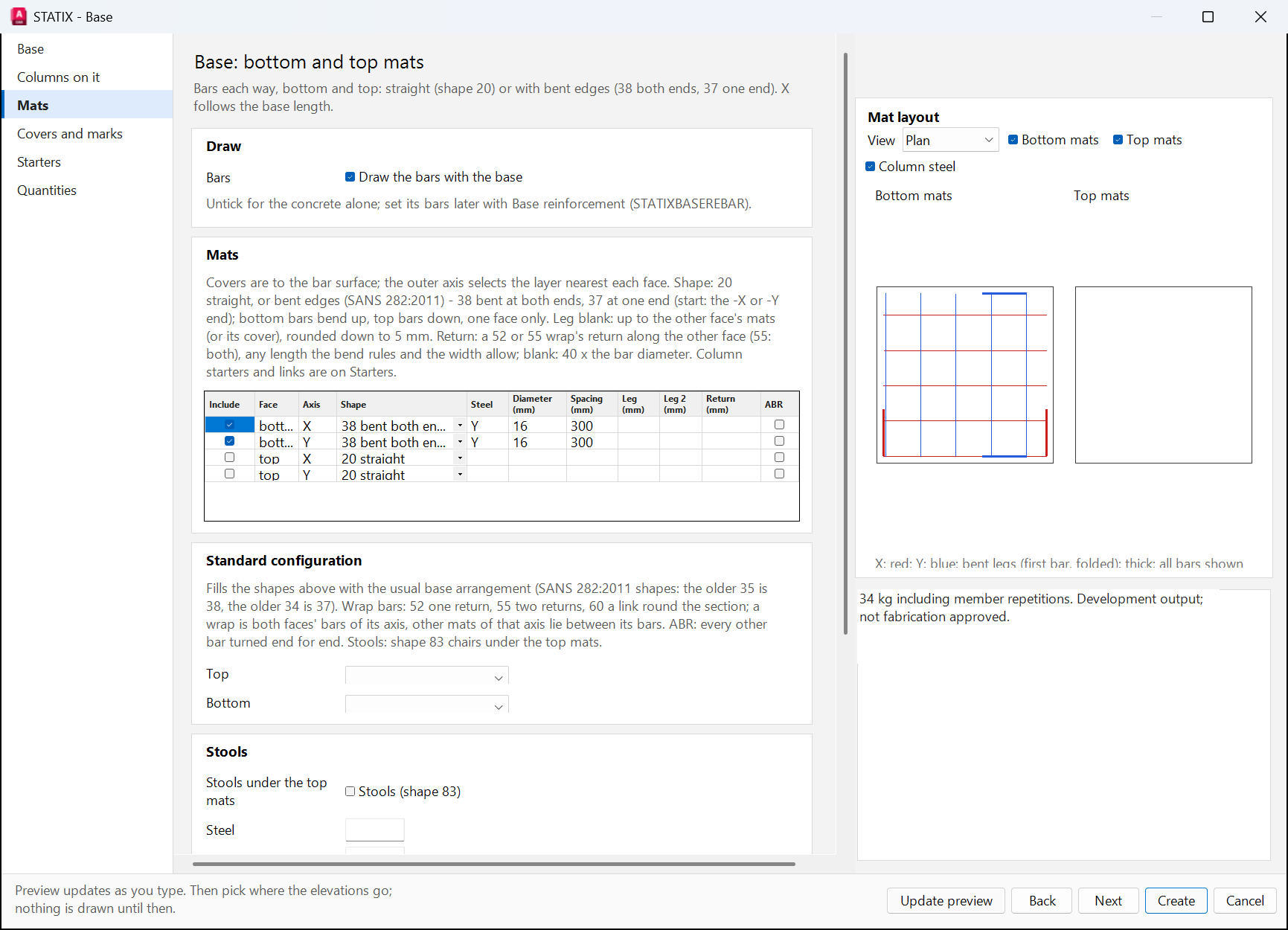Screen dimensions: 1288x930
Task: Tick ABR for top X row
Action: click(x=779, y=458)
